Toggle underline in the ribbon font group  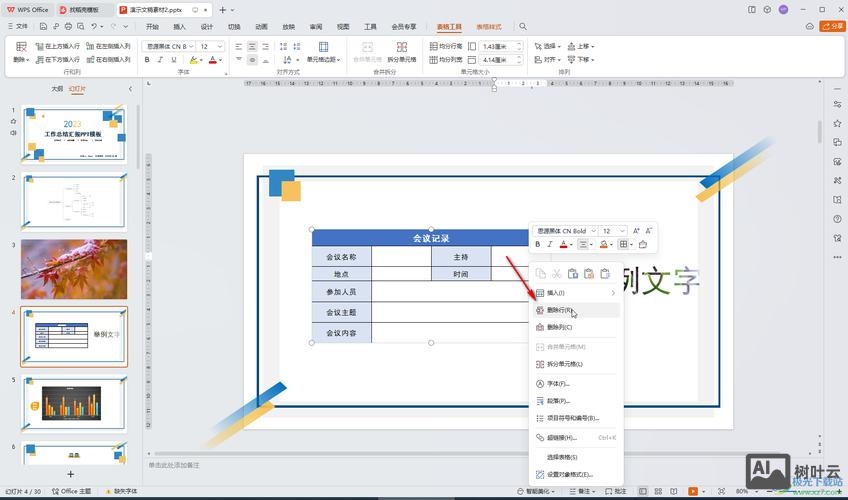[175, 60]
